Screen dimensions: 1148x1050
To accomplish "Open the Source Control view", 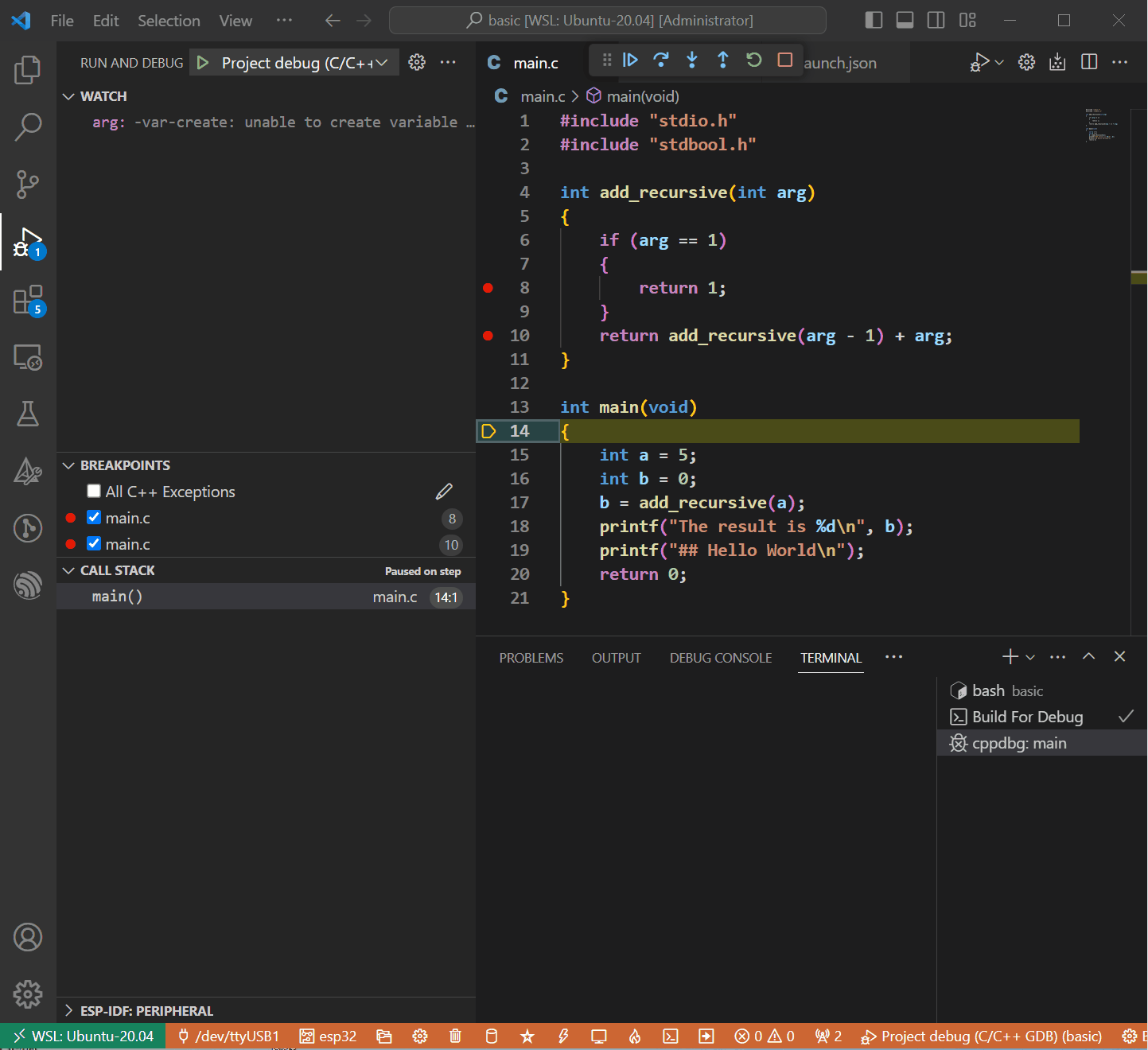I will point(28,184).
